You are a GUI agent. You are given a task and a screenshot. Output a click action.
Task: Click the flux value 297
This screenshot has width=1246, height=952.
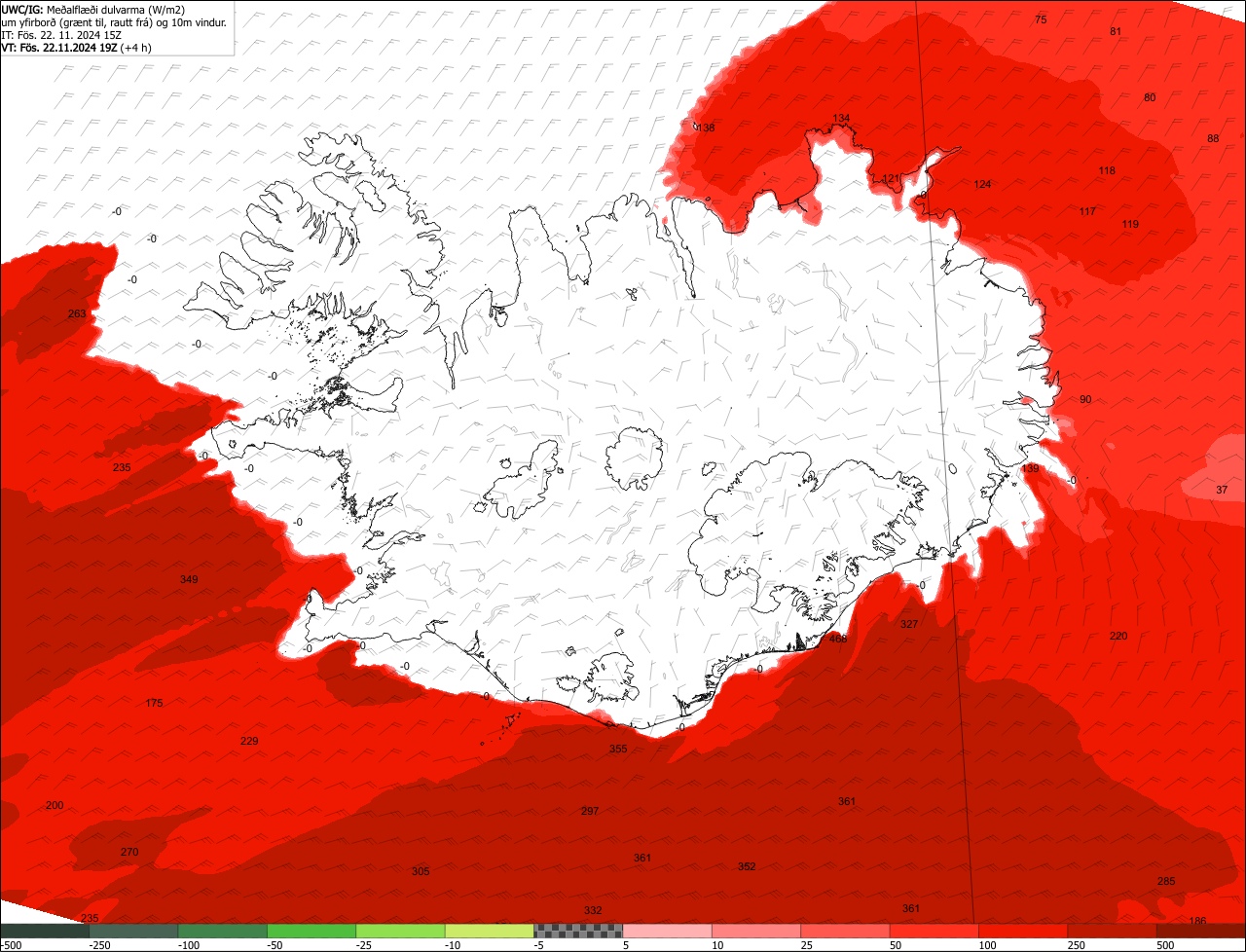click(x=590, y=811)
